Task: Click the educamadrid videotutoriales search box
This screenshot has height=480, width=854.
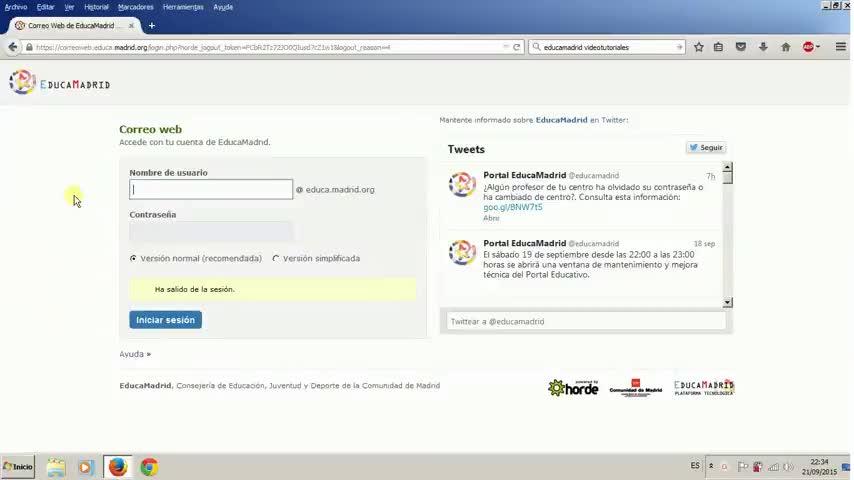Action: (x=607, y=47)
